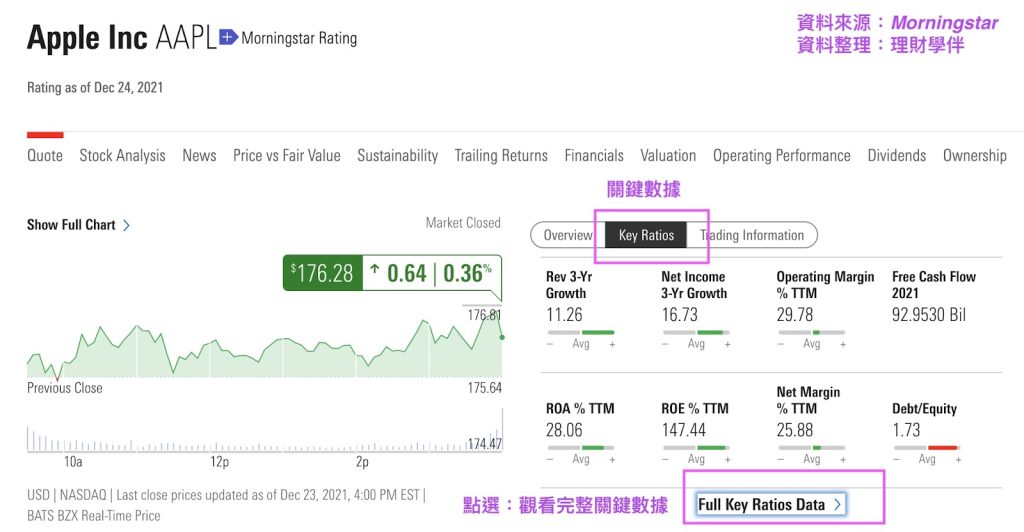Viewport: 1024px width, 532px height.
Task: Click the Show Full Chart link
Action: pos(71,225)
